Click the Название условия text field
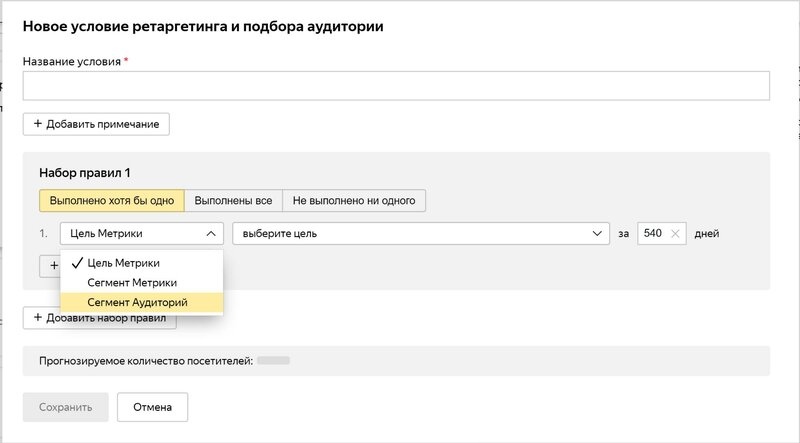 pos(395,86)
